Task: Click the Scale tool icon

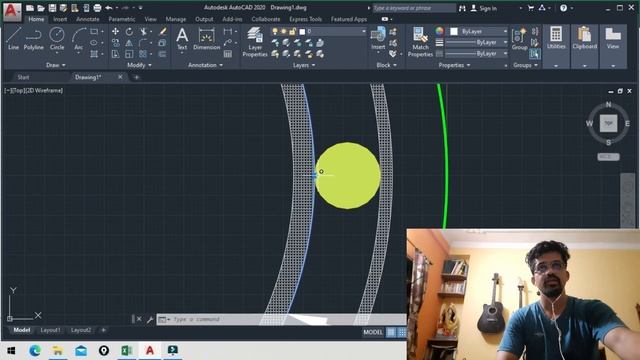Action: 129,54
